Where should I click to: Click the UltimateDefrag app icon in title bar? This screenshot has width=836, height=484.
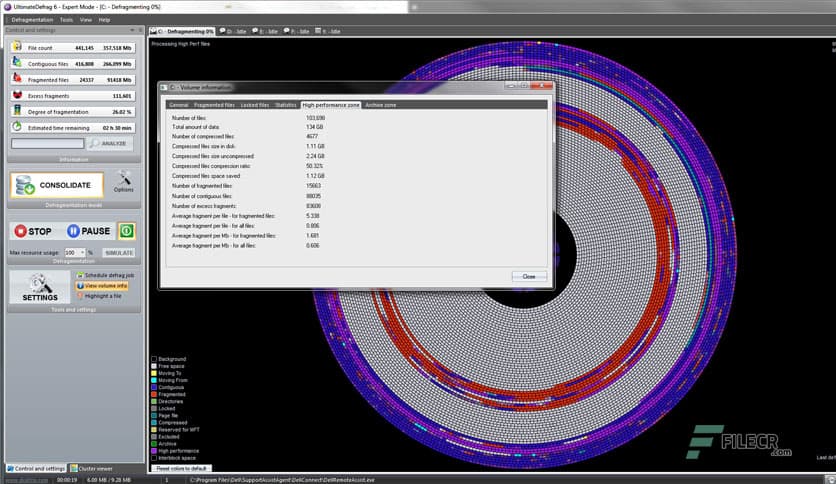[x=7, y=7]
